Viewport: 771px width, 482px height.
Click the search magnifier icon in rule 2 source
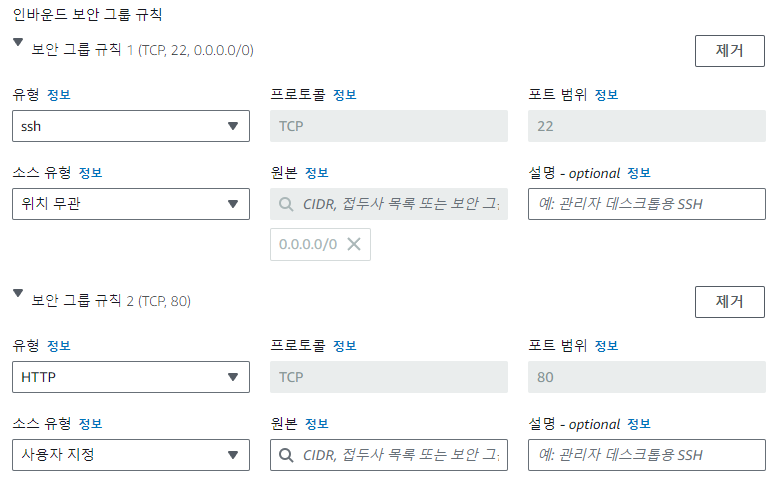tap(286, 455)
